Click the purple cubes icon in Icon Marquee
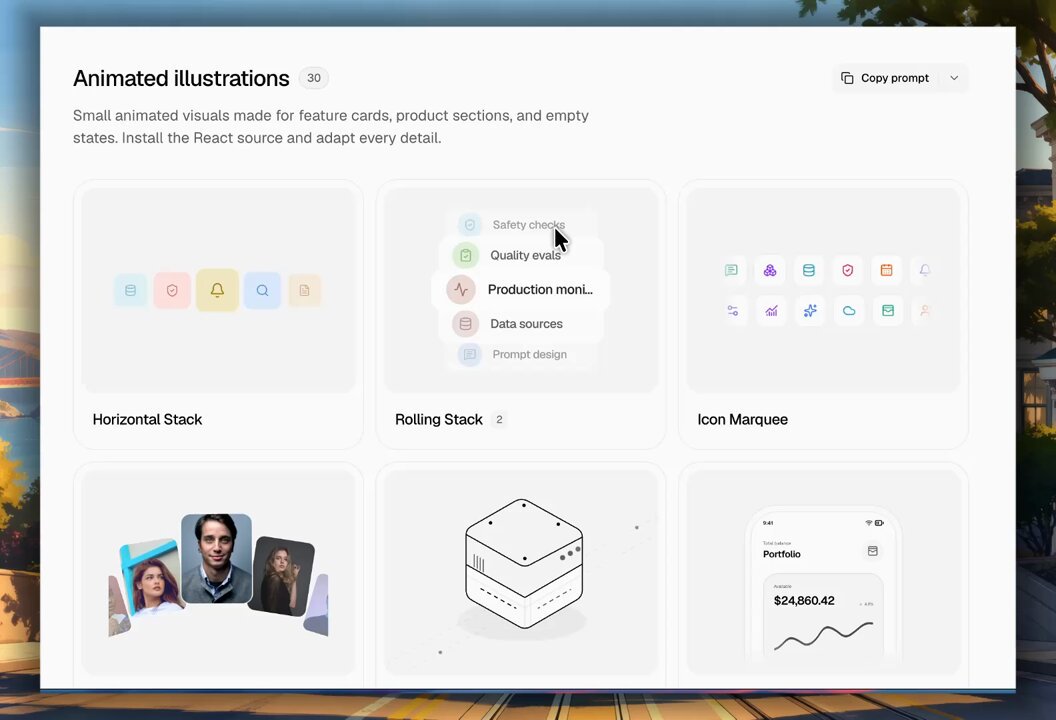Screen dimensions: 1056x720 [770, 270]
